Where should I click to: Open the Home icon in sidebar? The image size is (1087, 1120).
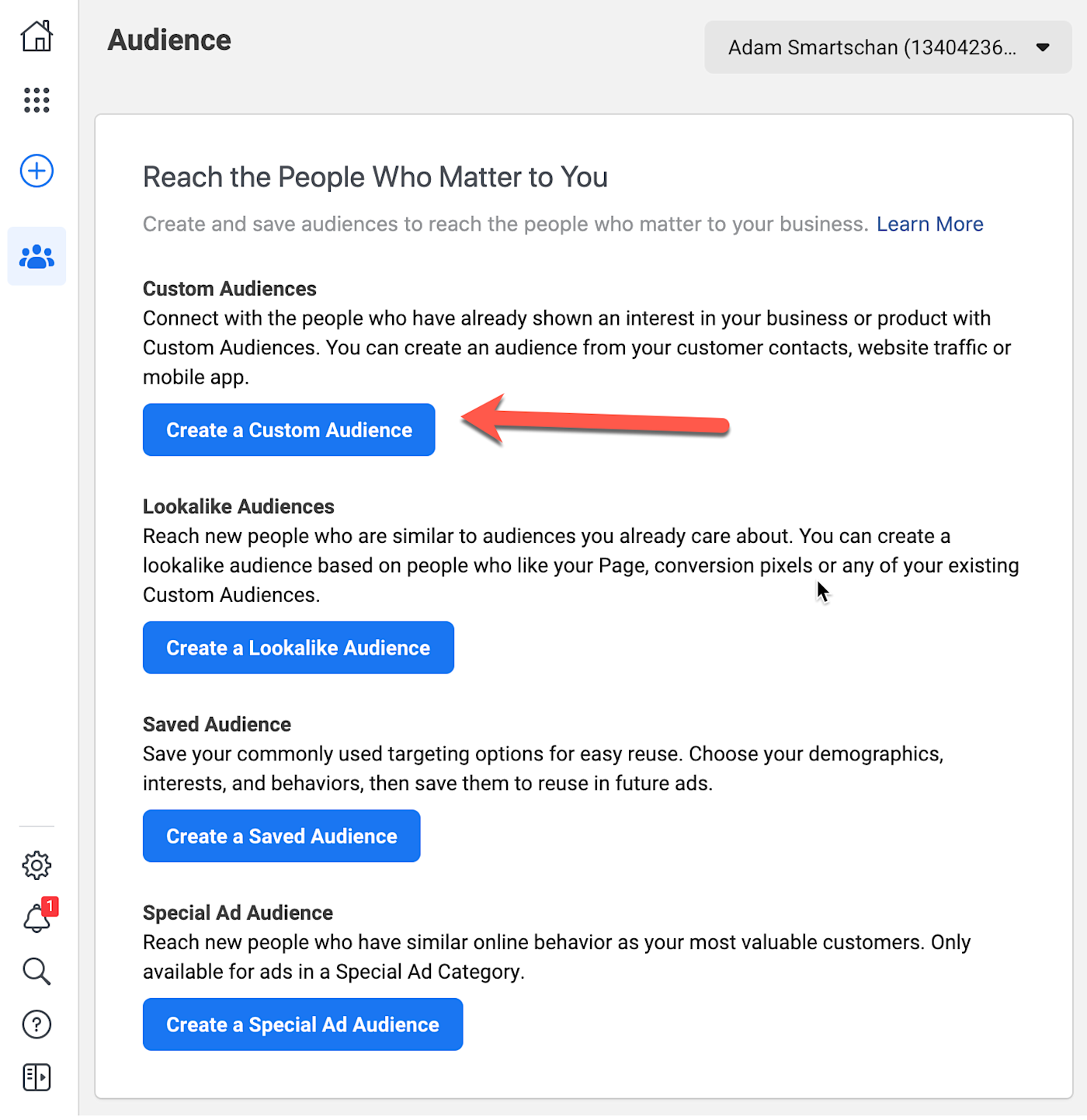pyautogui.click(x=36, y=36)
